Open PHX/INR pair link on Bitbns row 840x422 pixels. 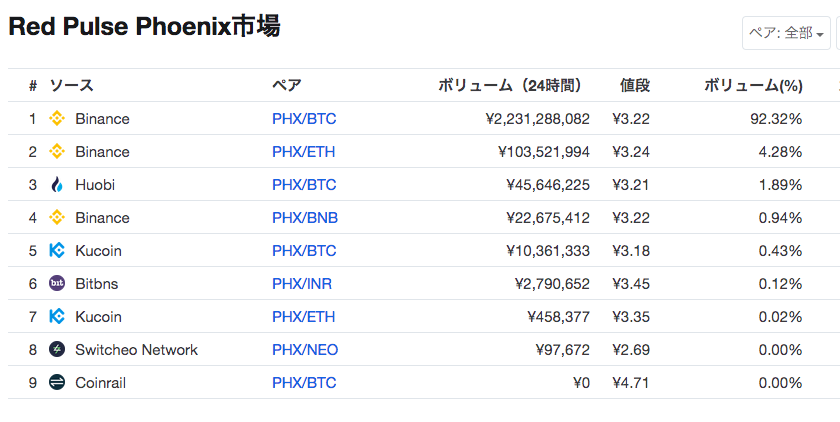point(302,284)
